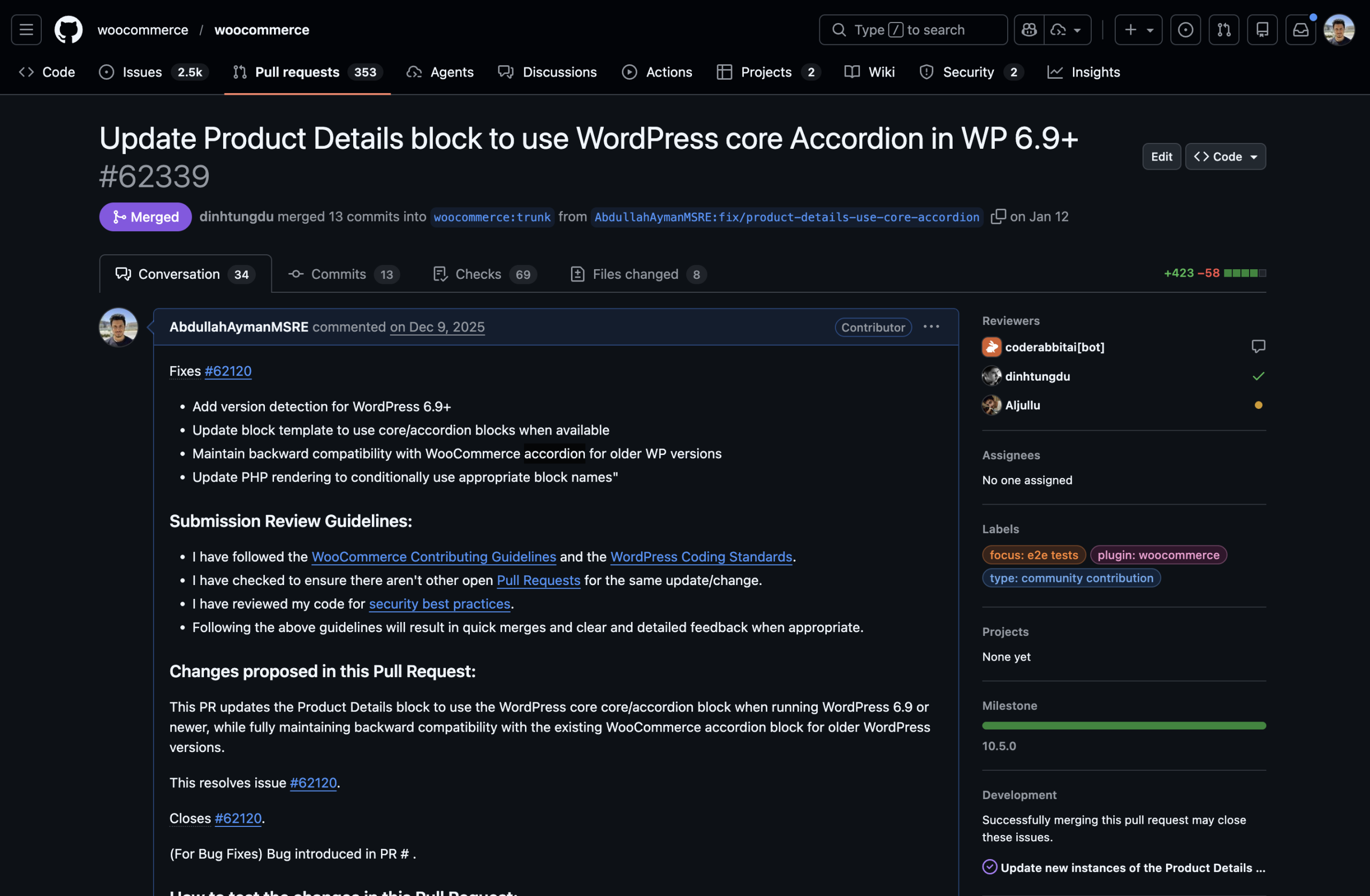Screen dimensions: 1370x896
Task: Open Copilot chat icon in header
Action: tap(1029, 29)
